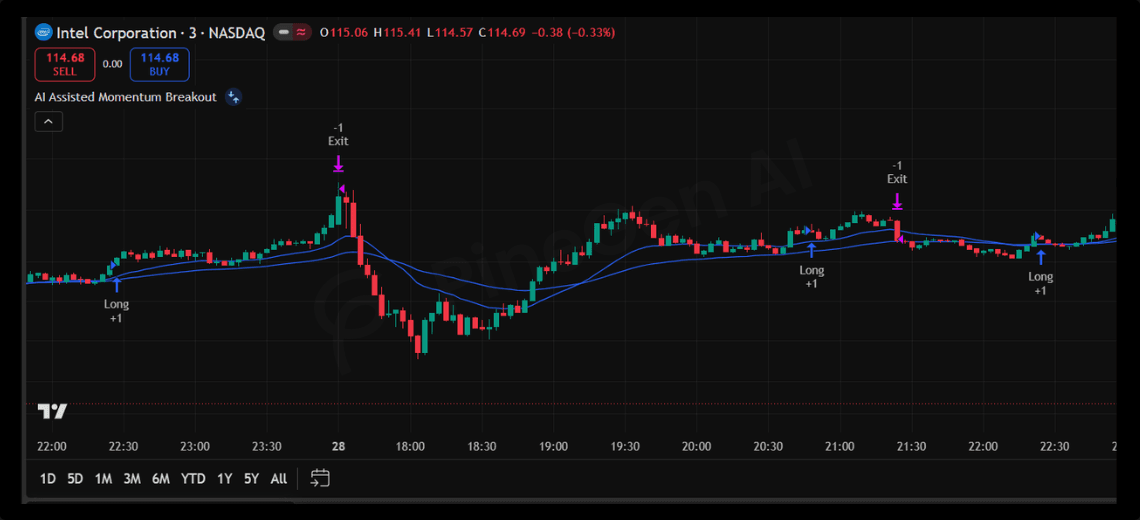Open the go-to-date calendar icon

click(x=320, y=478)
